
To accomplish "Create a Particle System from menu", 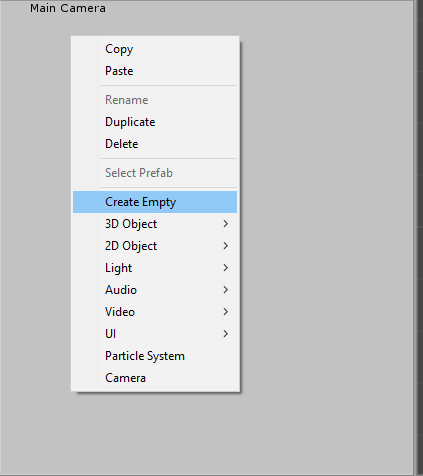I will pos(155,356).
